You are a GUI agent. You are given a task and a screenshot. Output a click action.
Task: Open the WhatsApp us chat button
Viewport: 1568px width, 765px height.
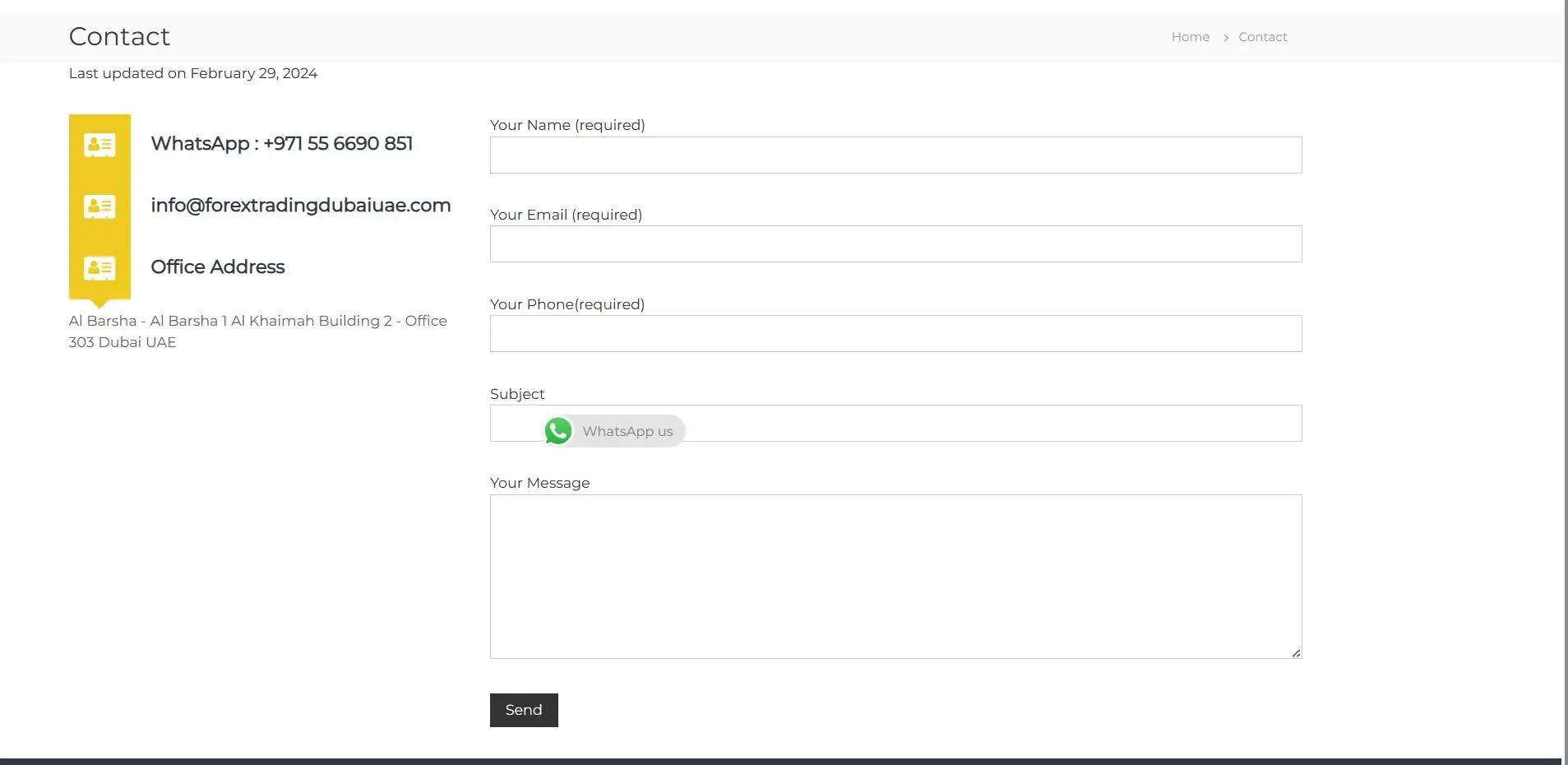[614, 431]
